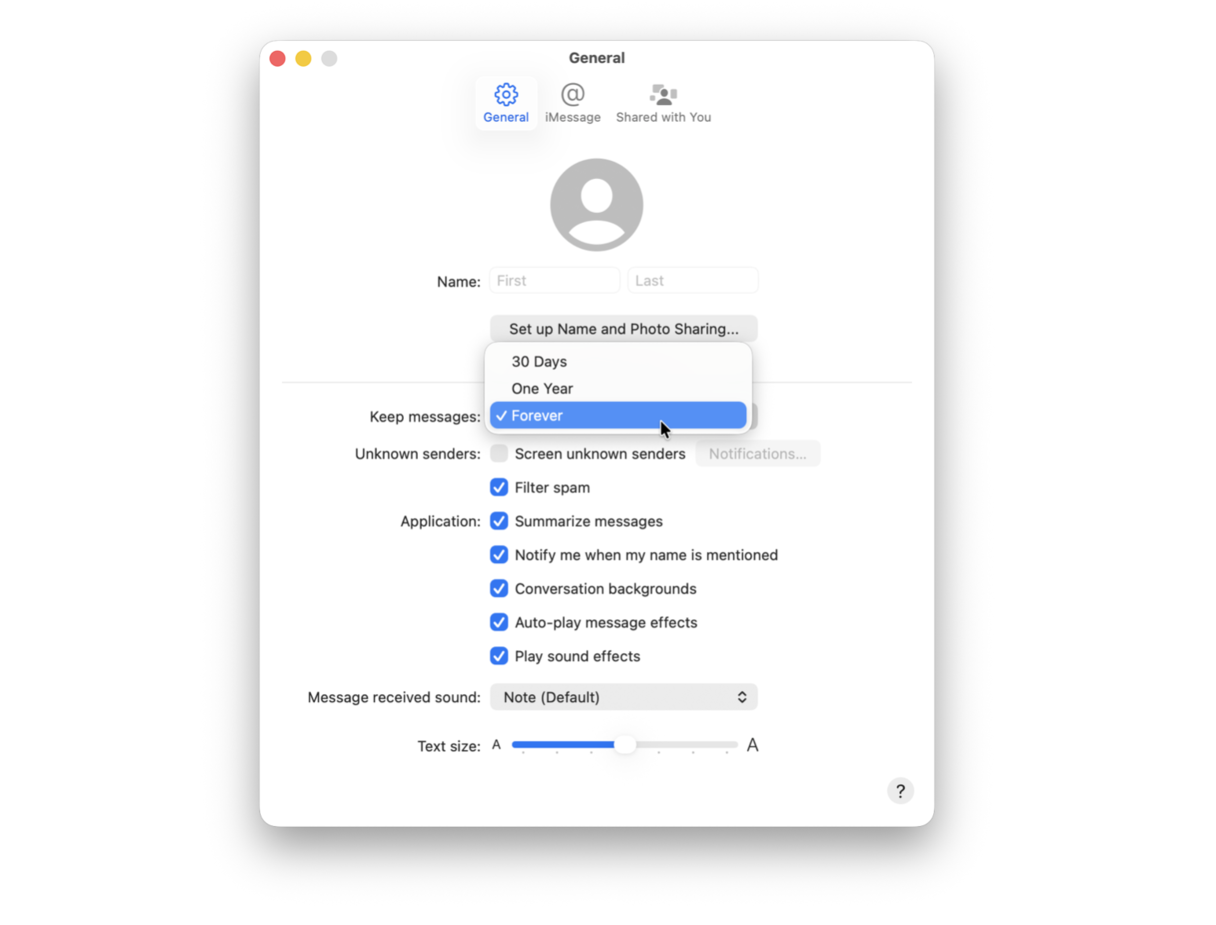The height and width of the screenshot is (925, 1216).
Task: Toggle Summarize messages off
Action: click(499, 521)
